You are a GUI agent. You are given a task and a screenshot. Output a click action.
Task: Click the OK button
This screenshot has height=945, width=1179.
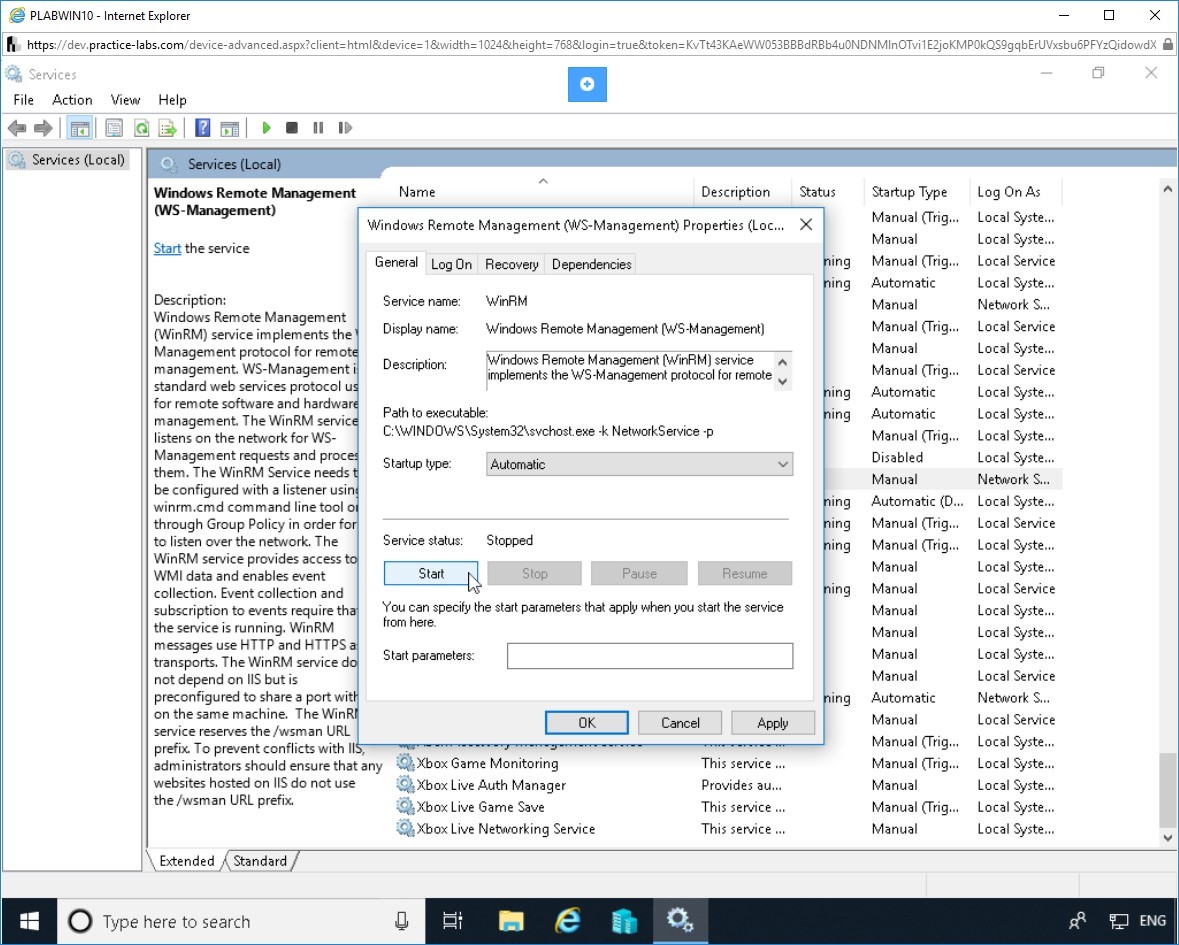pyautogui.click(x=586, y=723)
